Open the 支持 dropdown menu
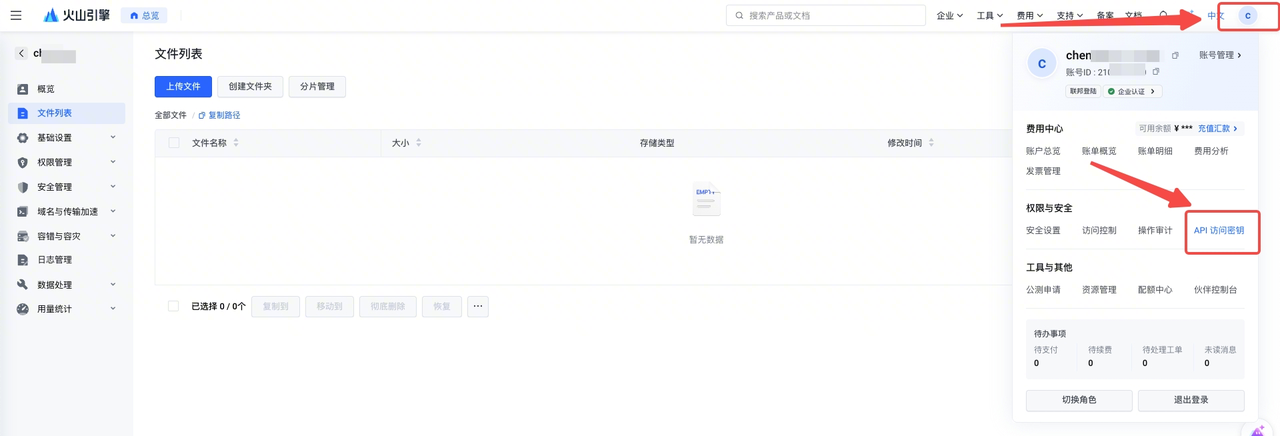1280x436 pixels. point(1070,16)
